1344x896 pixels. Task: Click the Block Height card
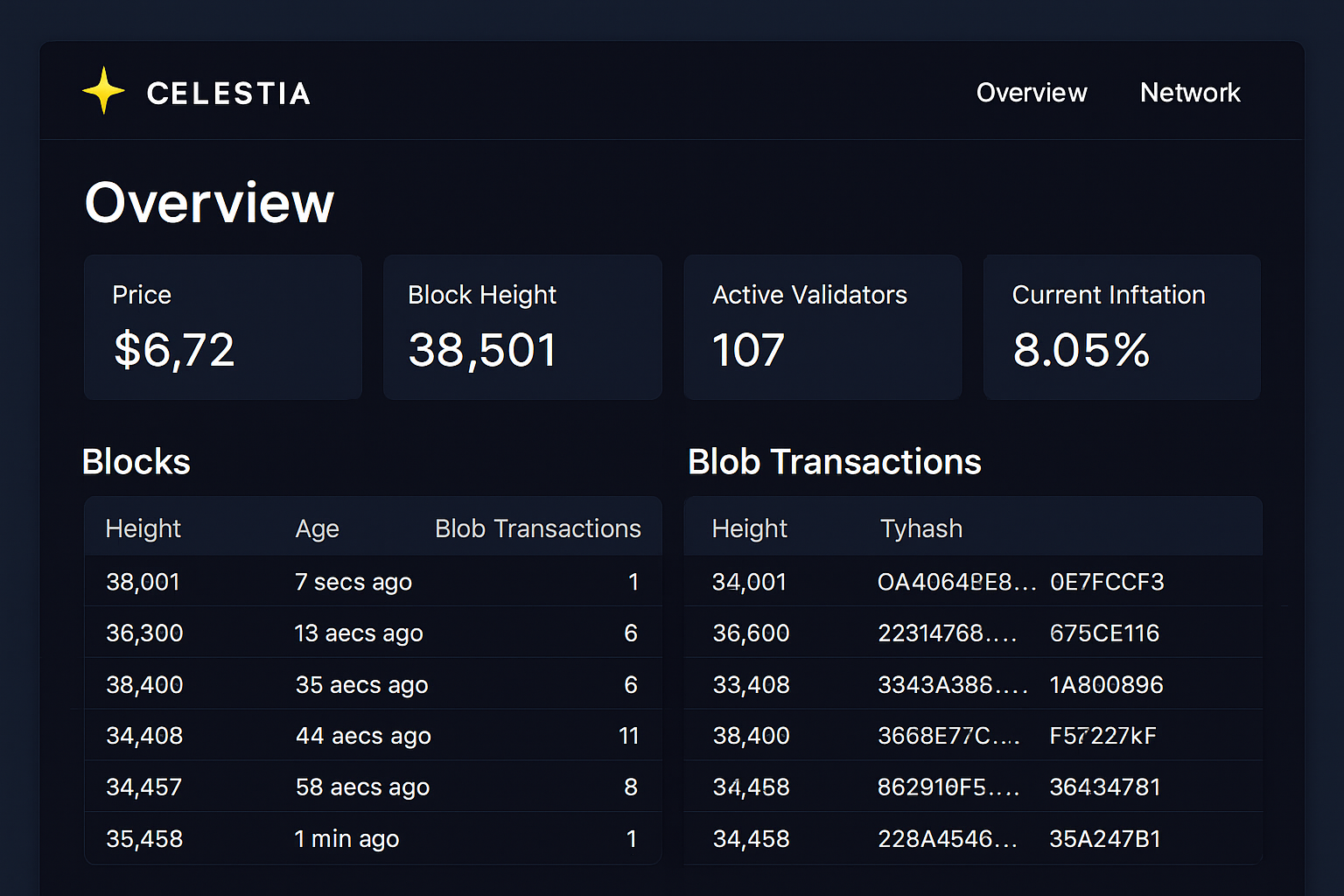pos(521,327)
